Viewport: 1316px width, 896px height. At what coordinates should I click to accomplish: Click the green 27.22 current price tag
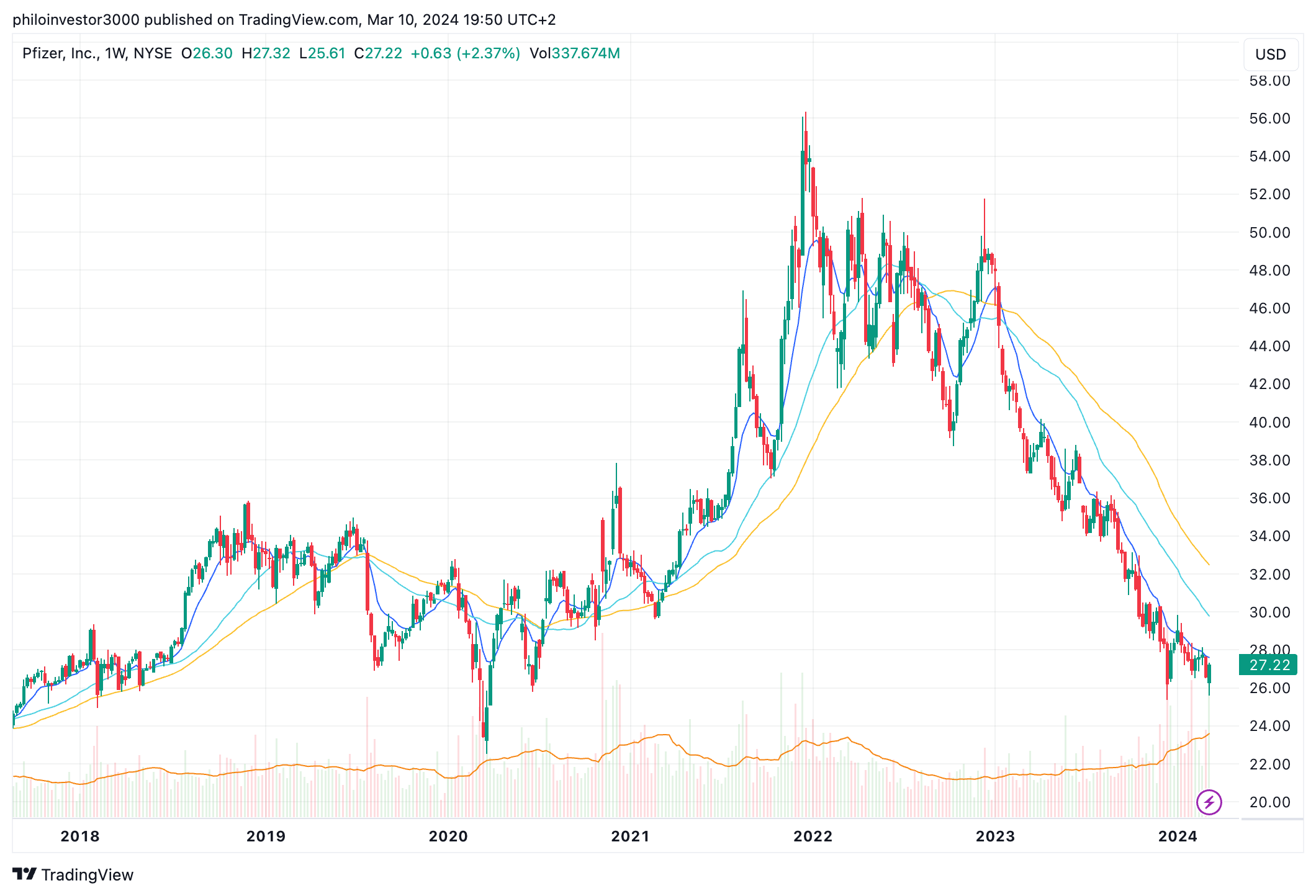click(1269, 665)
